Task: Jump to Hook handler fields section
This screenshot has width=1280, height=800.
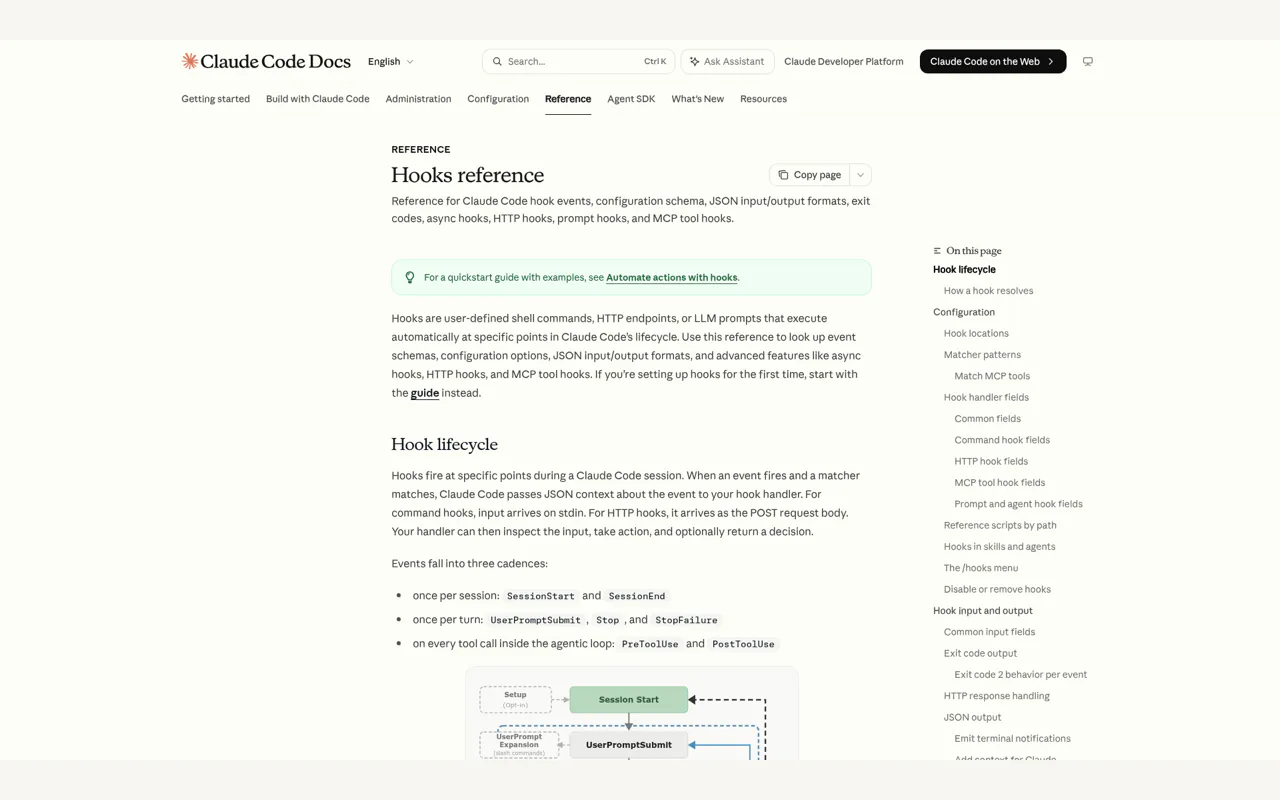Action: [986, 398]
